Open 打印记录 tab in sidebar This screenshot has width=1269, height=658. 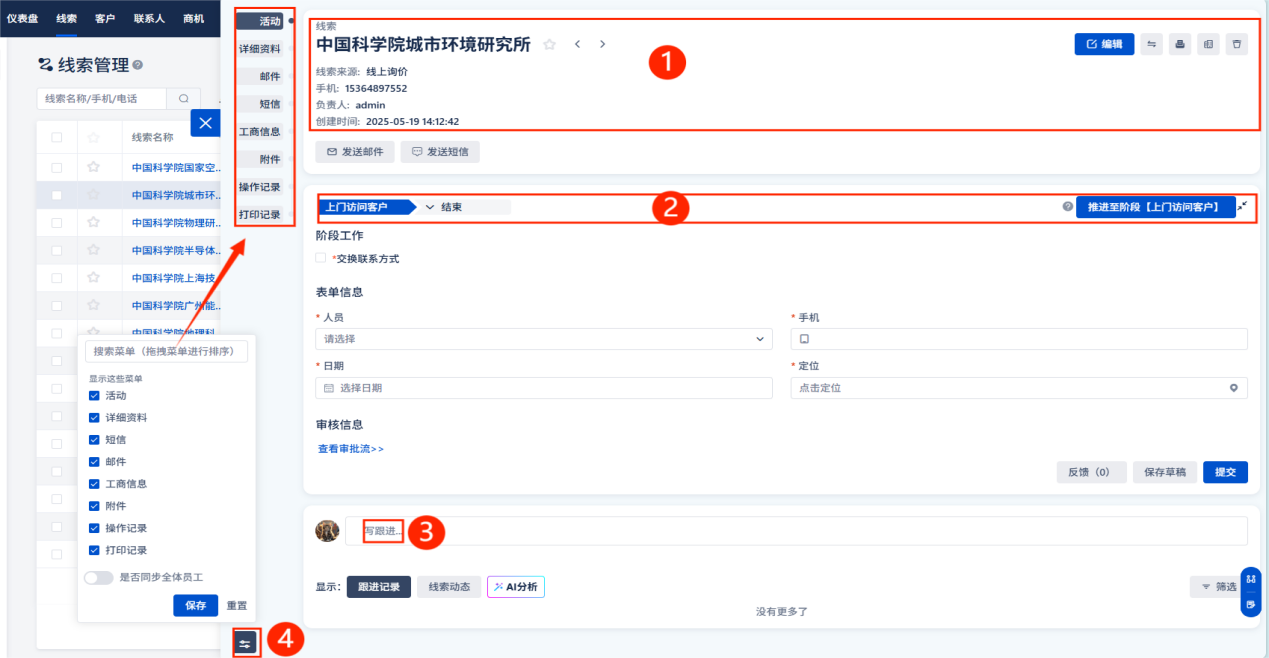(x=260, y=215)
